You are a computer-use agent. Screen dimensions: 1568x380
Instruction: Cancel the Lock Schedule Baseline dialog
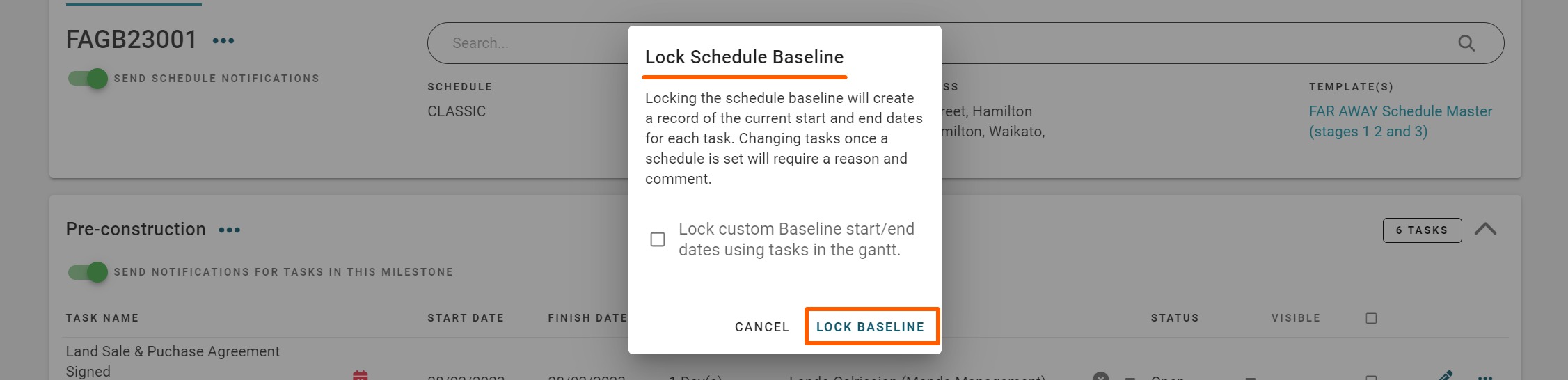[x=762, y=326]
